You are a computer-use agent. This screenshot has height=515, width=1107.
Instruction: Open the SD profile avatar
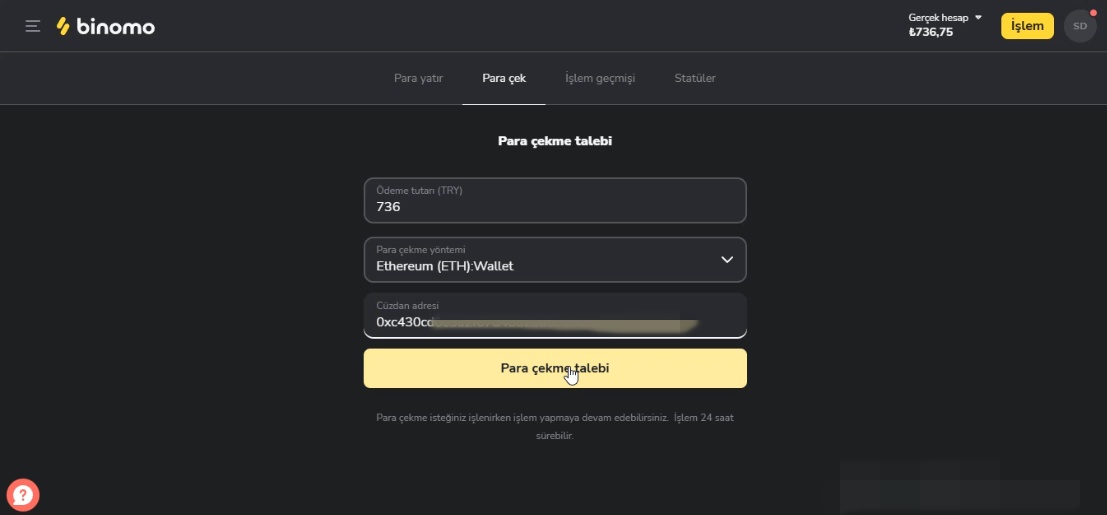pyautogui.click(x=1080, y=26)
